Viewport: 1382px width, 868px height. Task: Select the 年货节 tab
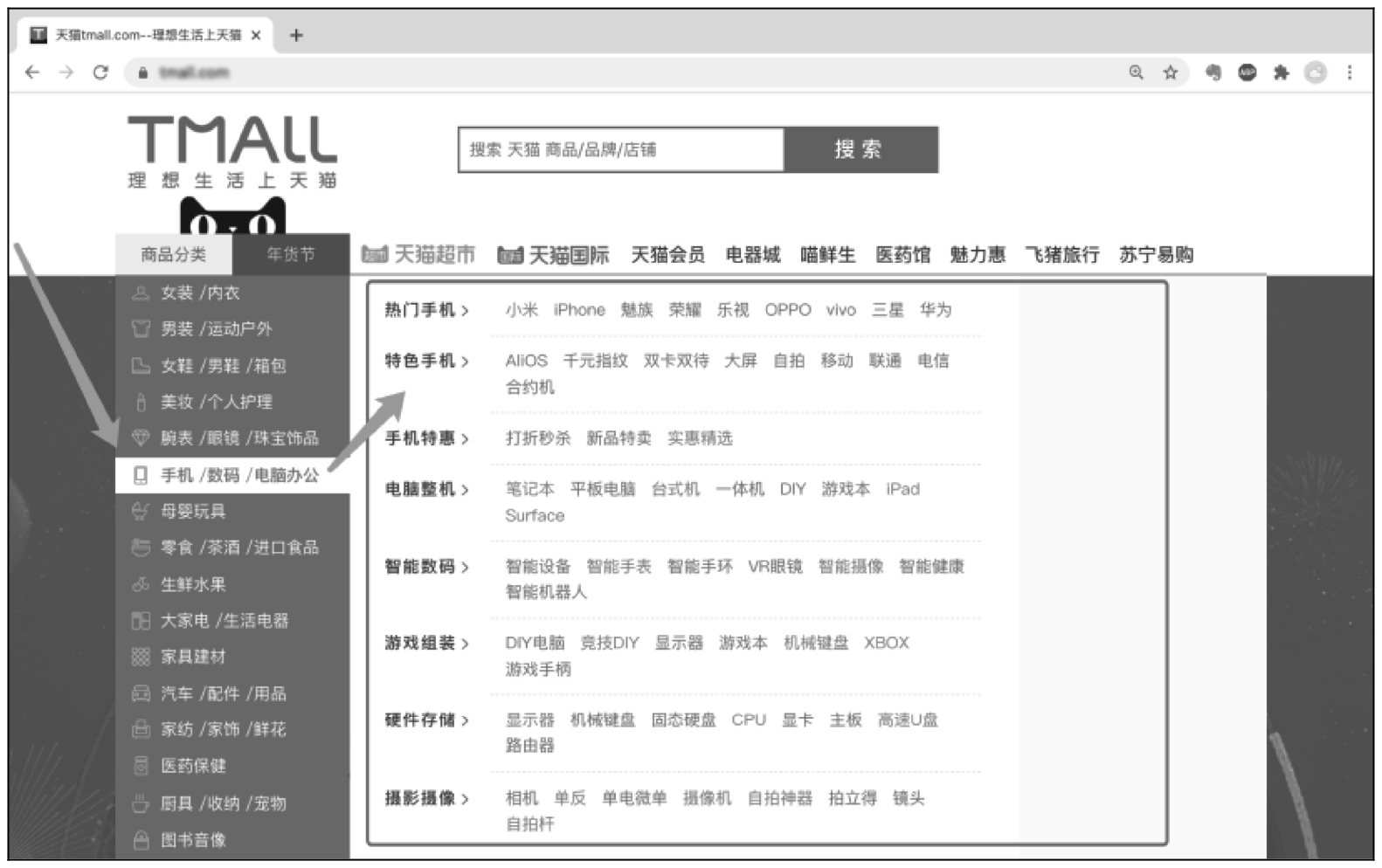(x=291, y=254)
